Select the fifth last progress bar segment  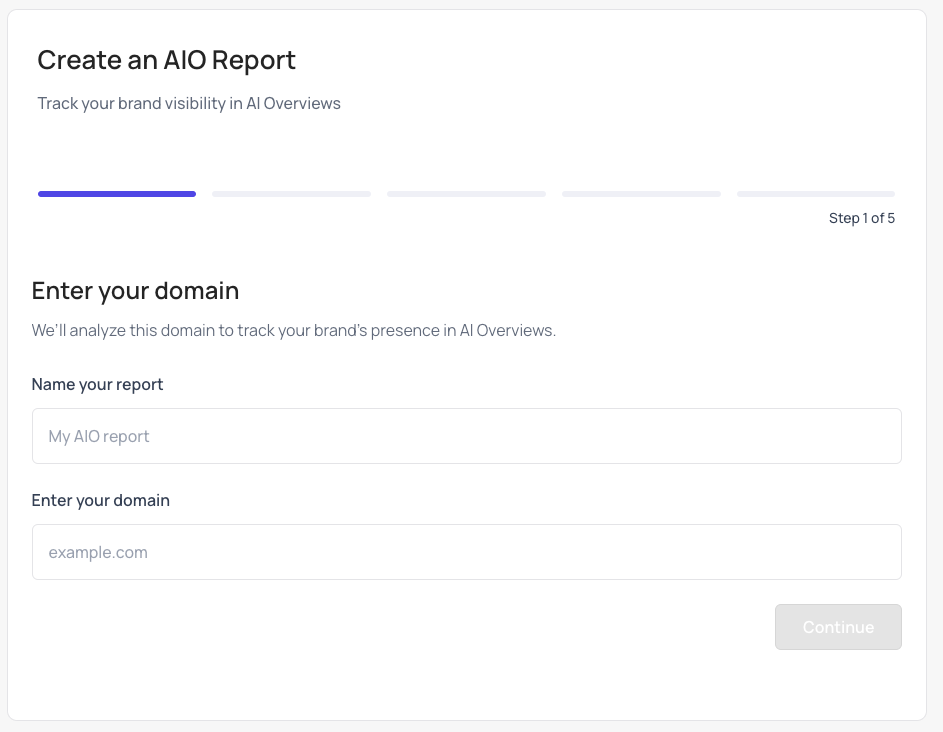coord(816,194)
